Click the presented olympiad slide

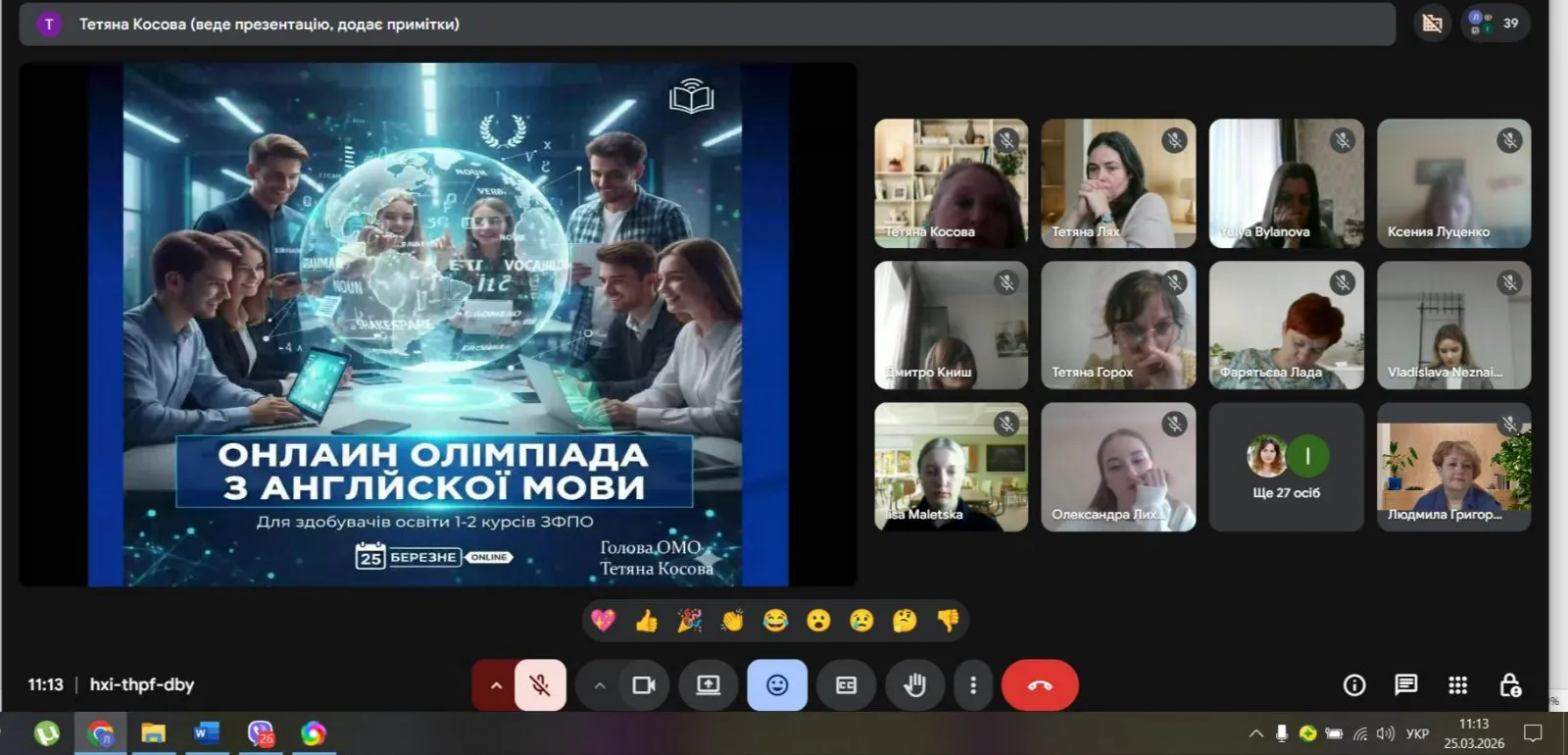pos(438,325)
